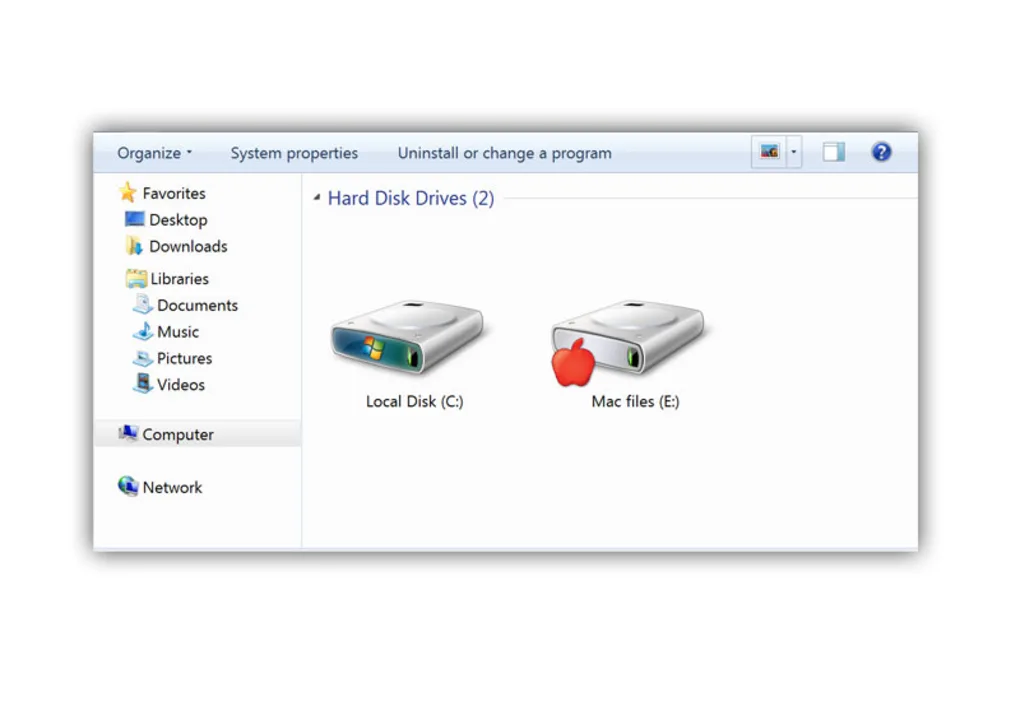
Task: Click the Network globe icon
Action: click(x=128, y=486)
